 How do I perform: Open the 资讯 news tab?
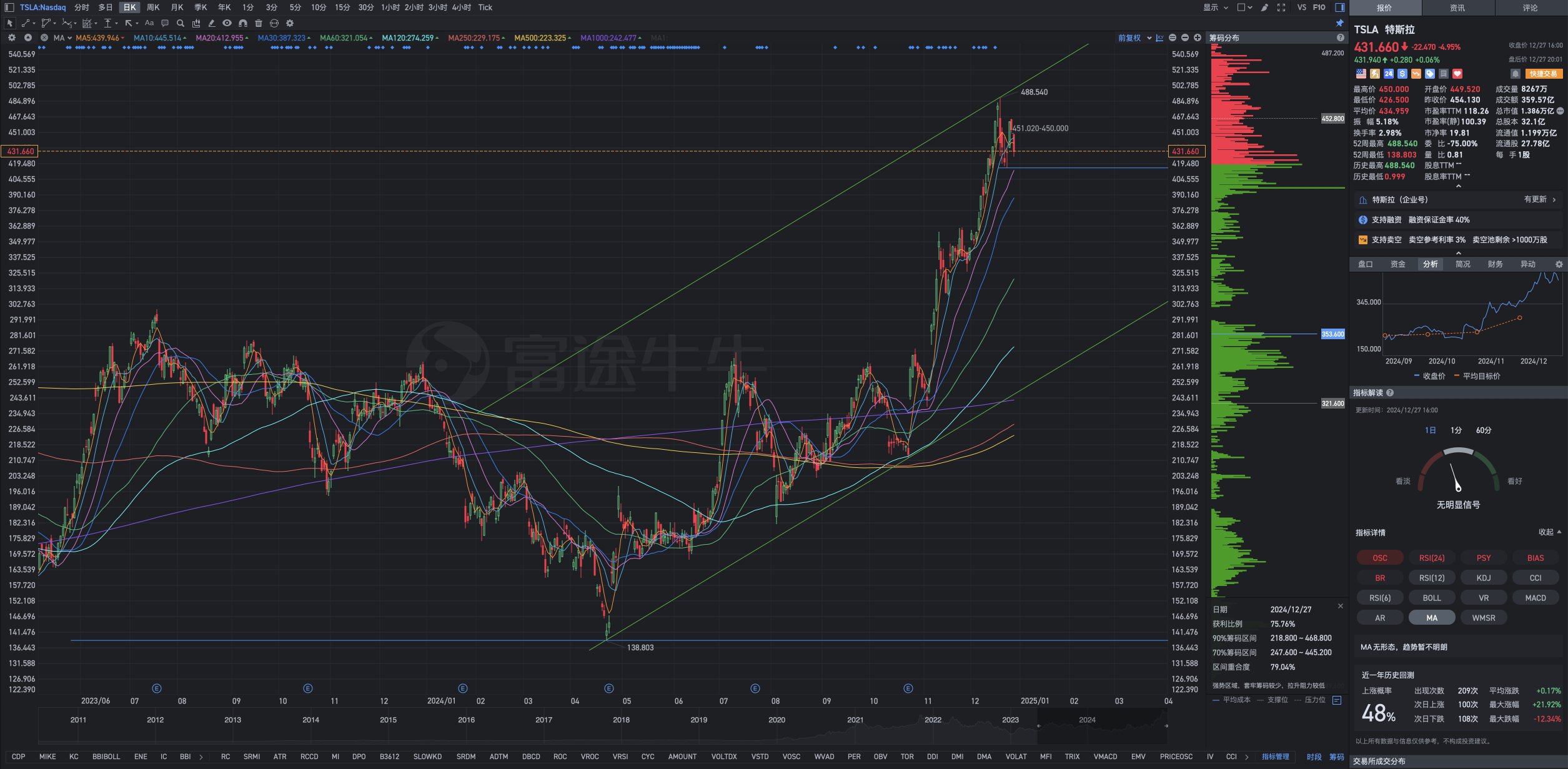tap(1457, 7)
